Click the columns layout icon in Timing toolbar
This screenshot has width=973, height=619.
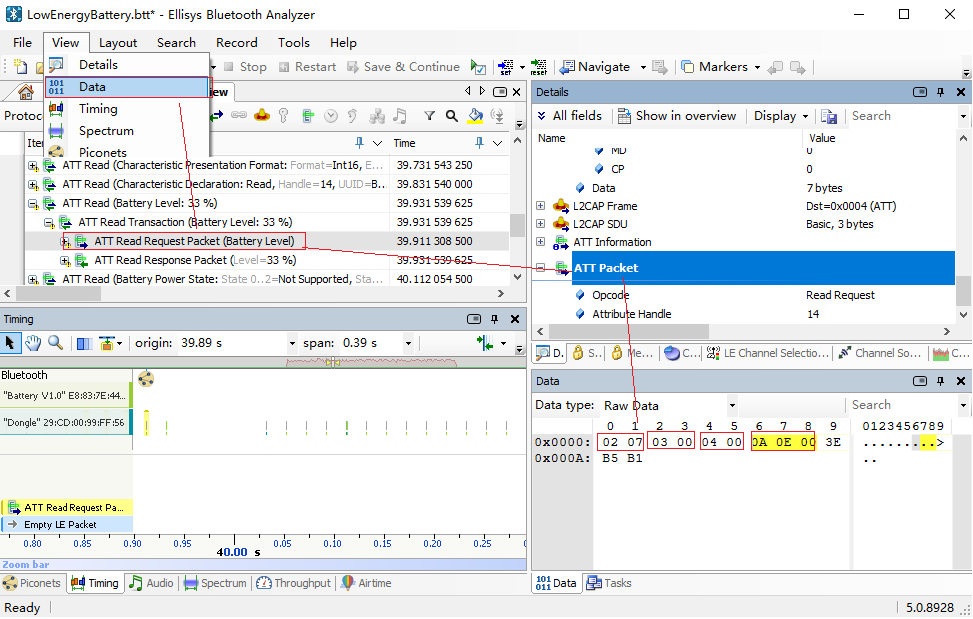84,343
